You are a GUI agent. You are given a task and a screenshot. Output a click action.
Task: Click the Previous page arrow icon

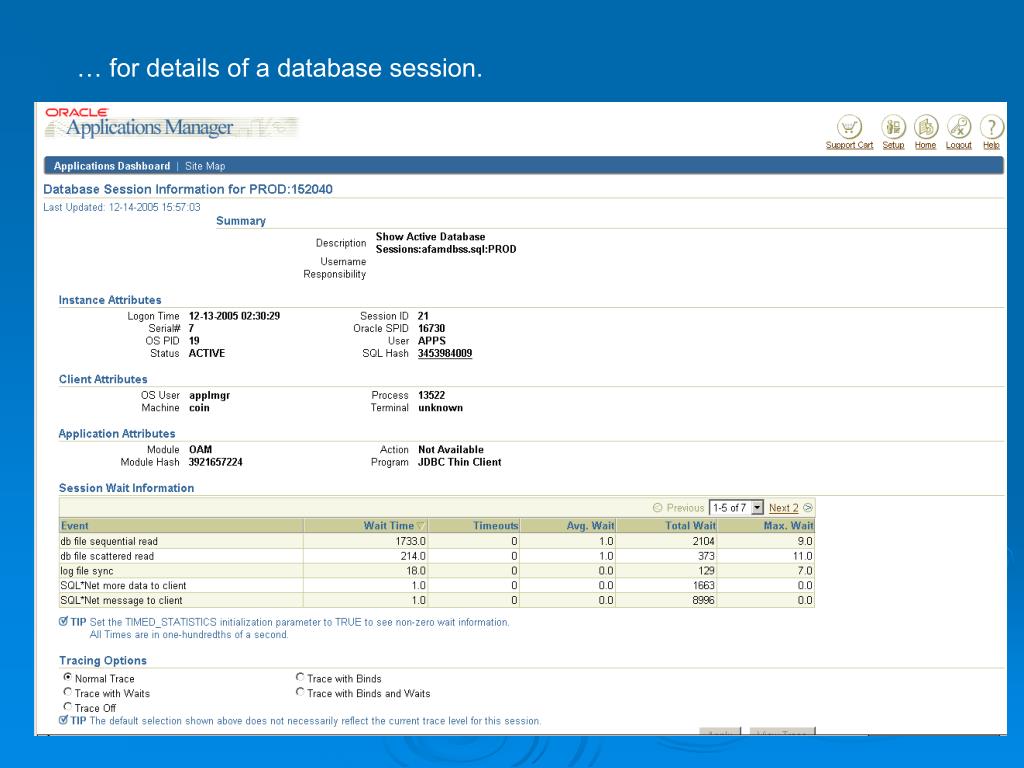(x=658, y=507)
